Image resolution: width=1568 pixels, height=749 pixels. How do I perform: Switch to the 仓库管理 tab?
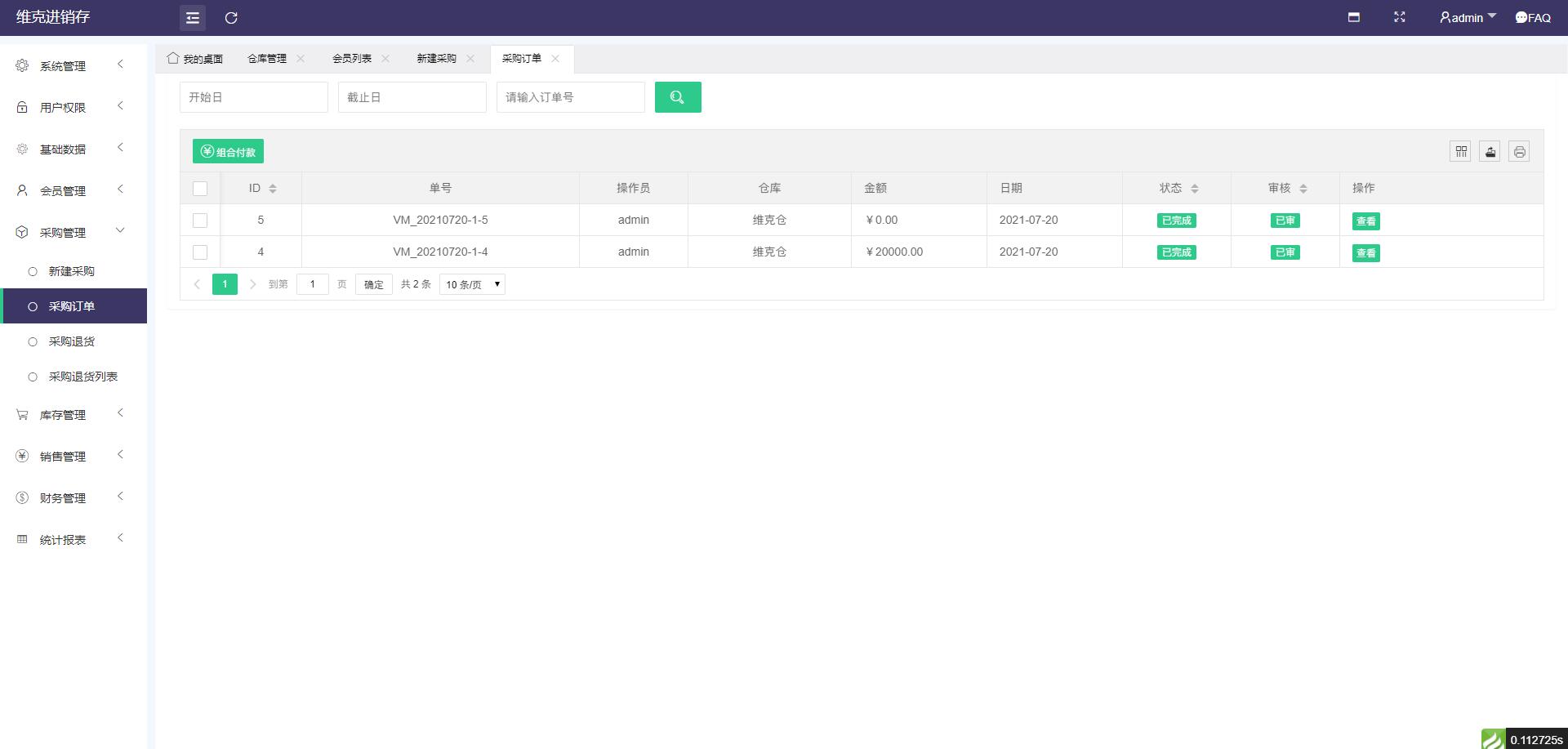tap(267, 59)
